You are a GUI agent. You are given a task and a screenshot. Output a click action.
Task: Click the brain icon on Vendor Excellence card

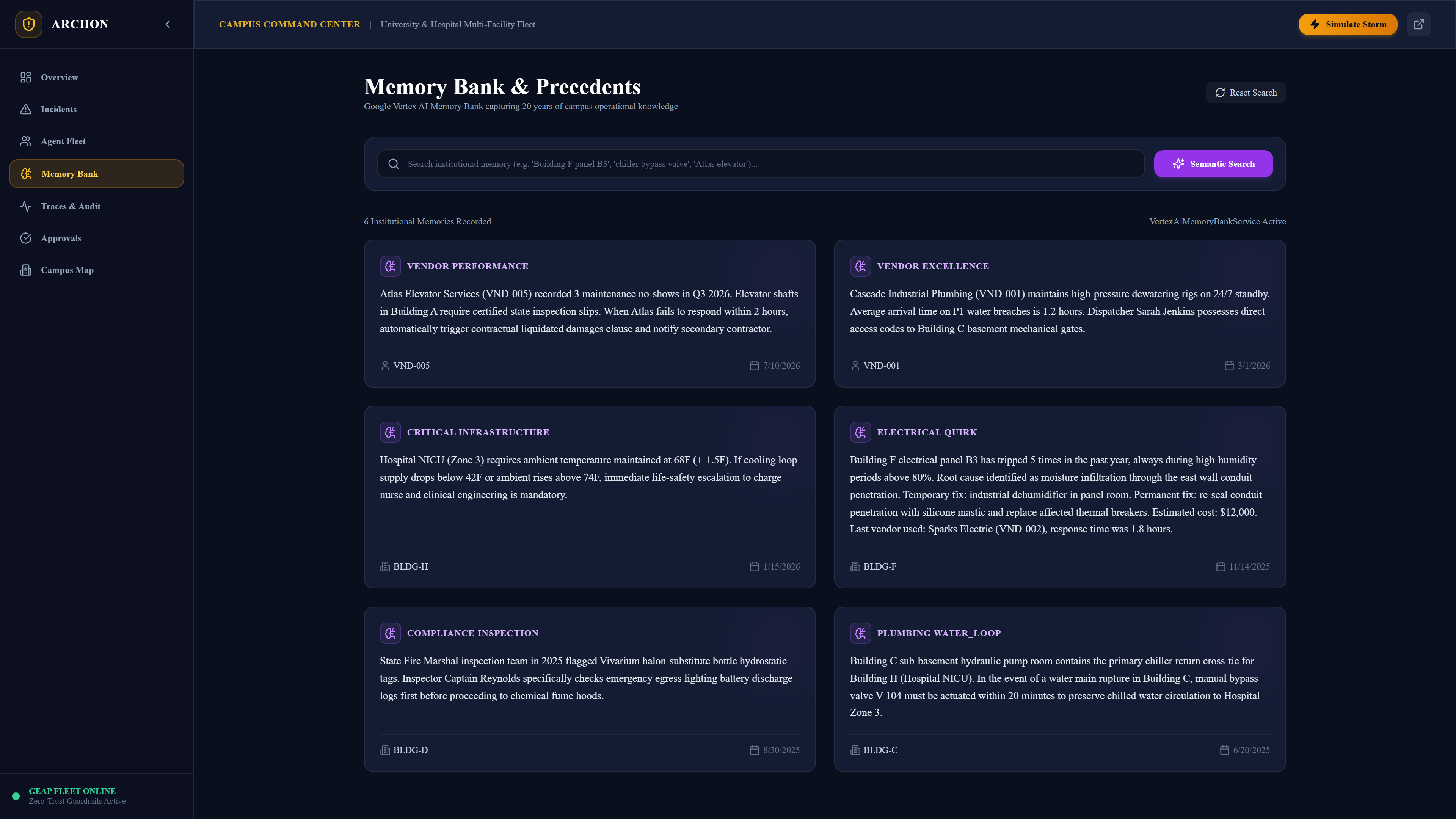coord(860,266)
